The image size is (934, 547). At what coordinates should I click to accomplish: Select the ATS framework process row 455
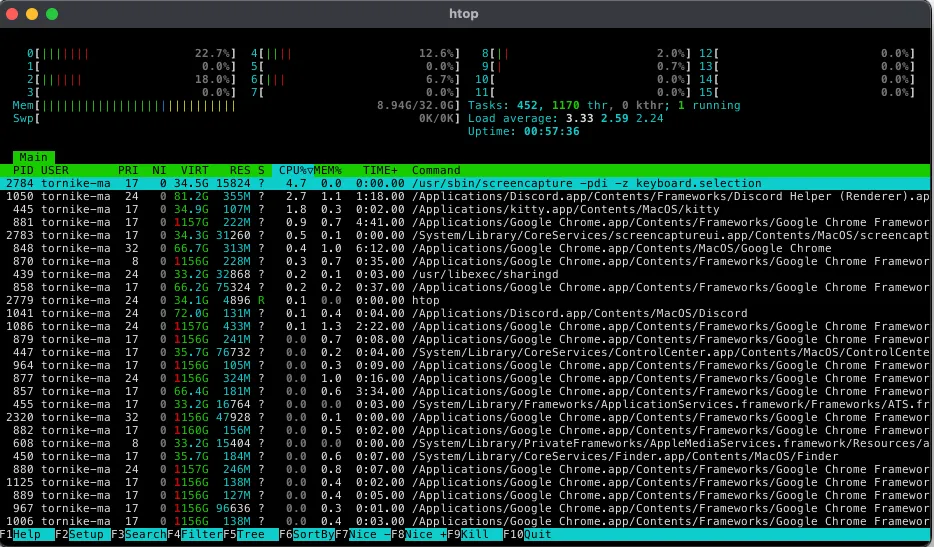465,405
